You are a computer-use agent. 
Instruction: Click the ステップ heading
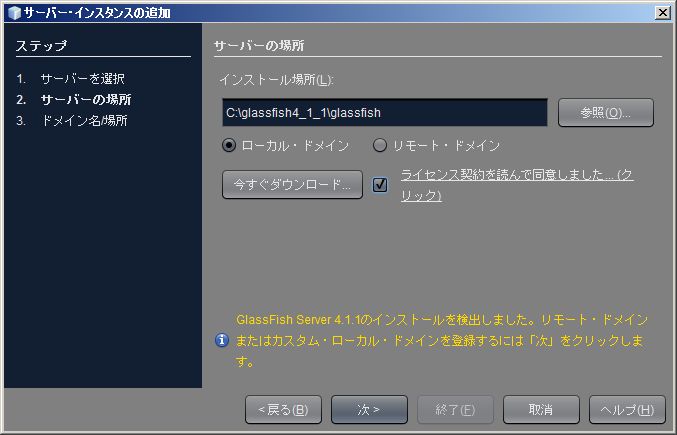(x=41, y=46)
